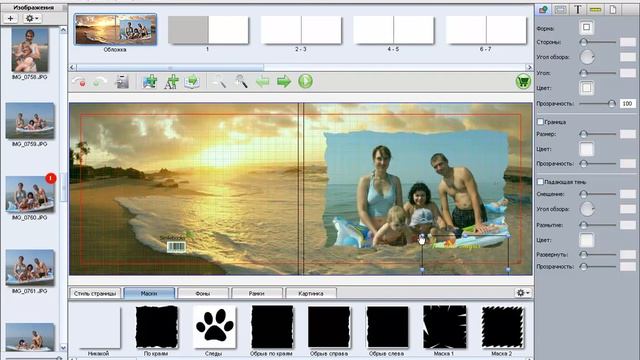
Task: Open the Форма shape picker button
Action: click(587, 27)
